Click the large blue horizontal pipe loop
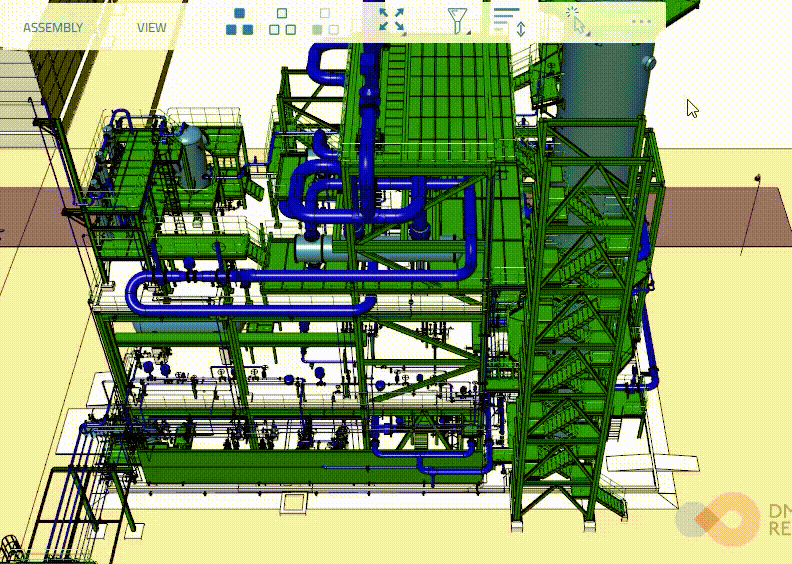The width and height of the screenshot is (792, 564). click(250, 290)
